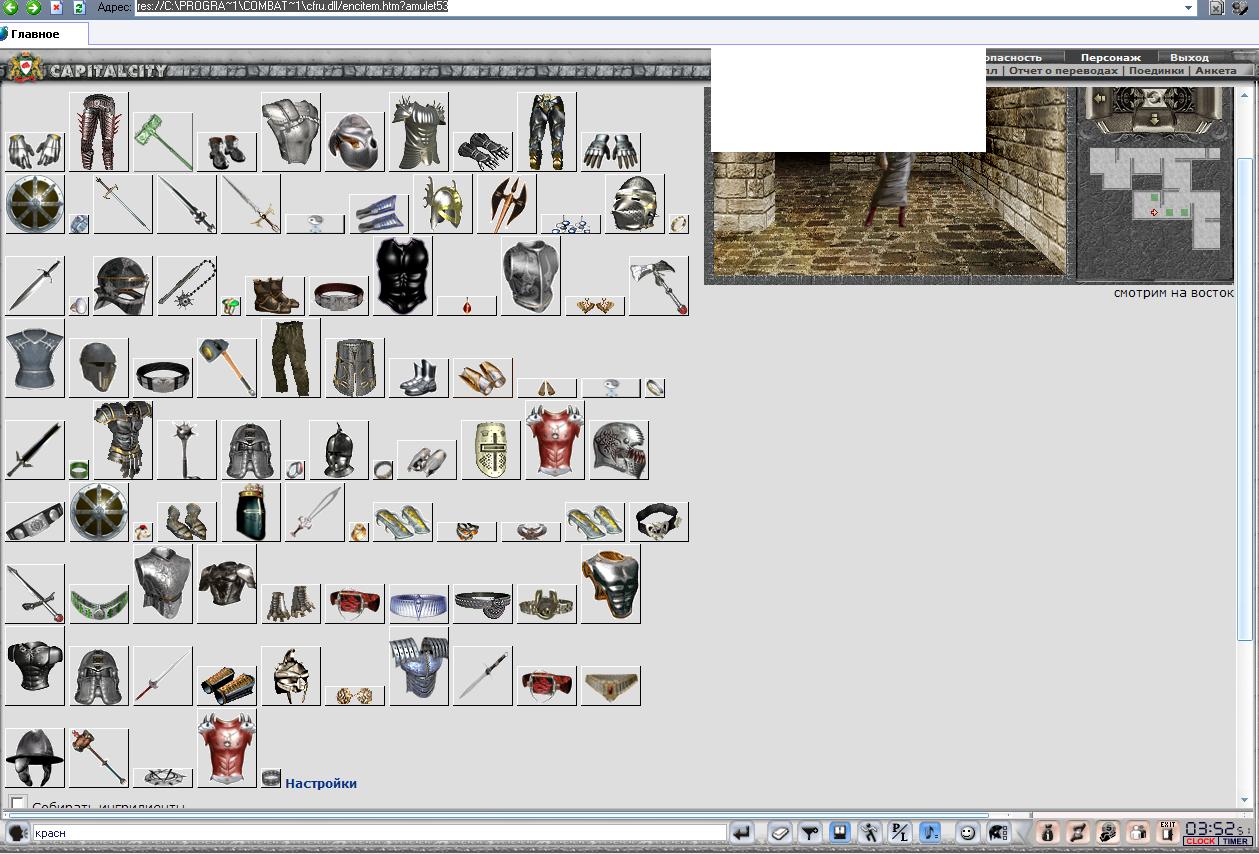Click the Выход menu button
Viewport: 1259px width, 854px height.
(1189, 58)
